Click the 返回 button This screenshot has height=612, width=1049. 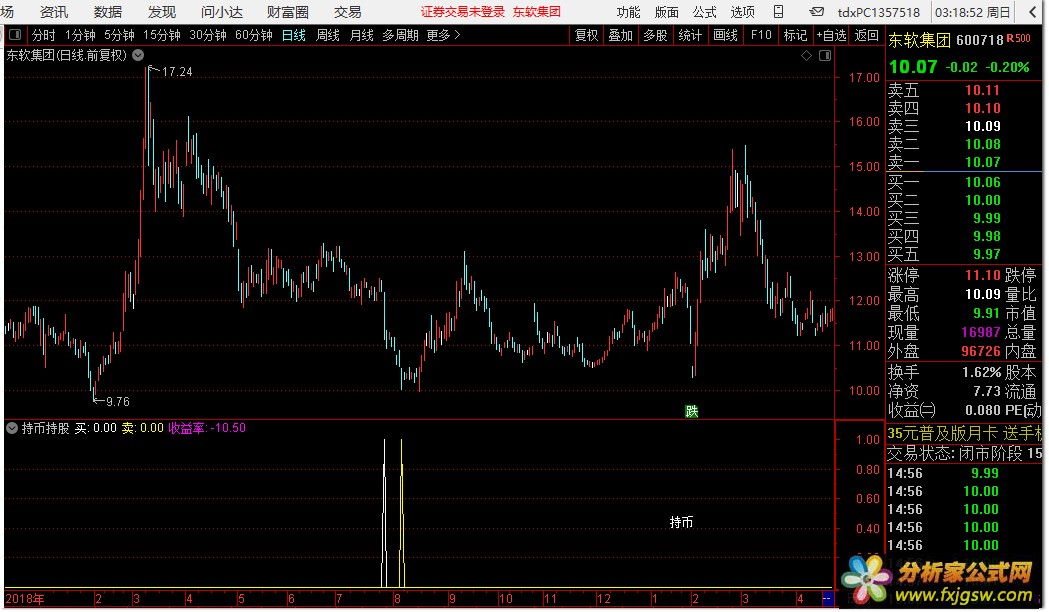coord(867,35)
